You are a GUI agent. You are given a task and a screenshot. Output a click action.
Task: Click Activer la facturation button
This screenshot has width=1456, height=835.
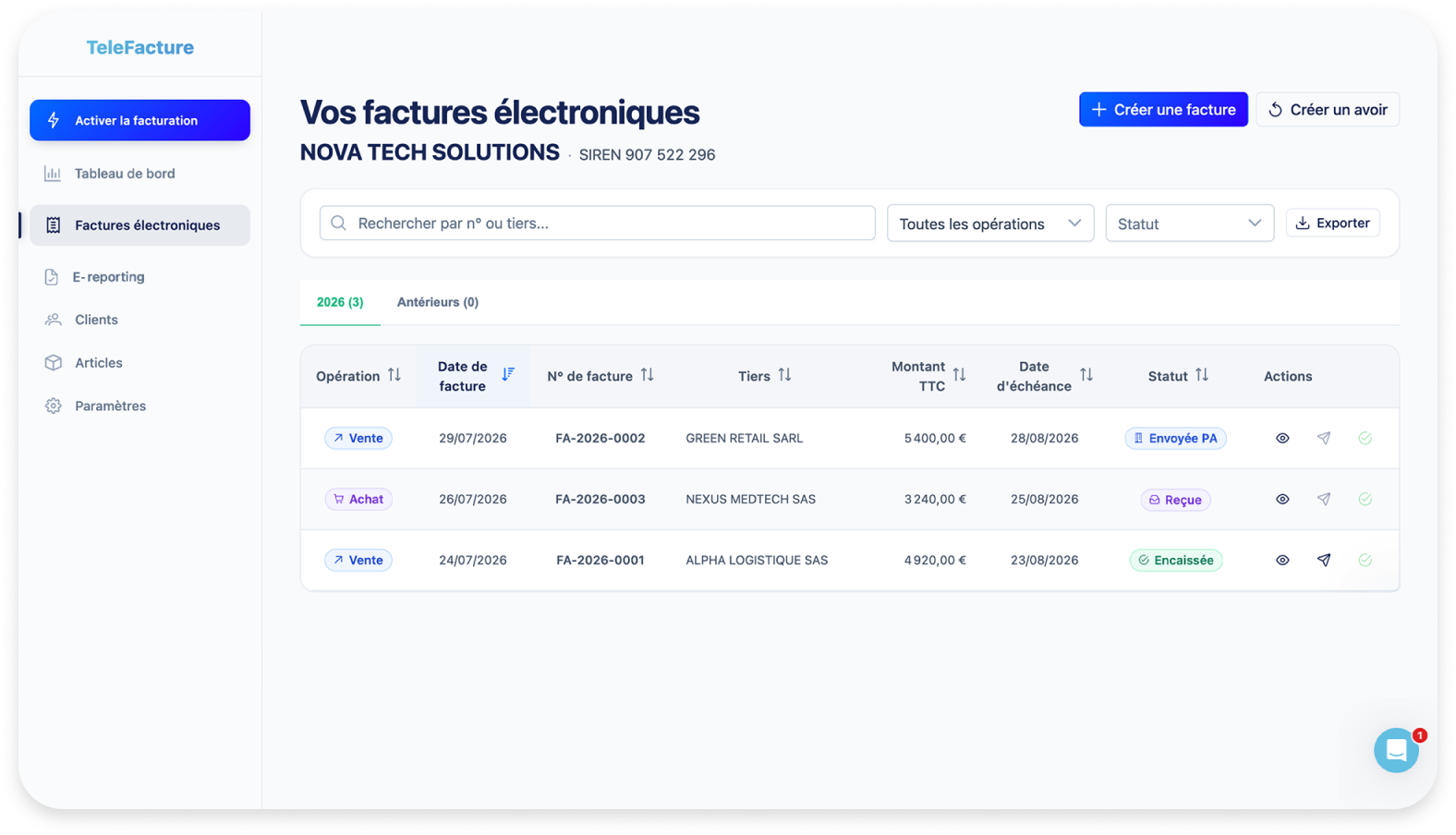click(140, 120)
